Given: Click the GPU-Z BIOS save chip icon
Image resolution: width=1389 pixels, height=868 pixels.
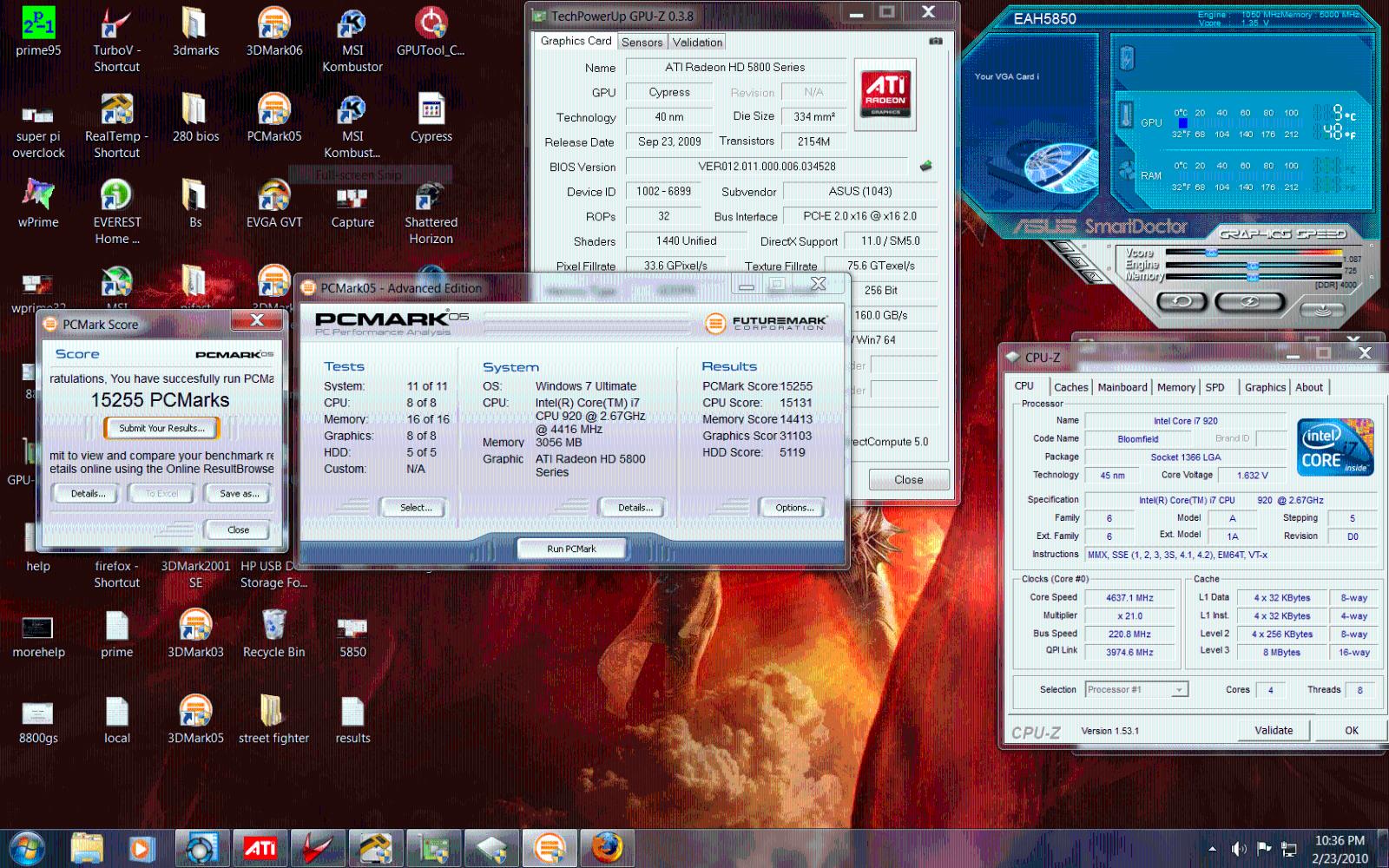Looking at the screenshot, I should pos(926,166).
